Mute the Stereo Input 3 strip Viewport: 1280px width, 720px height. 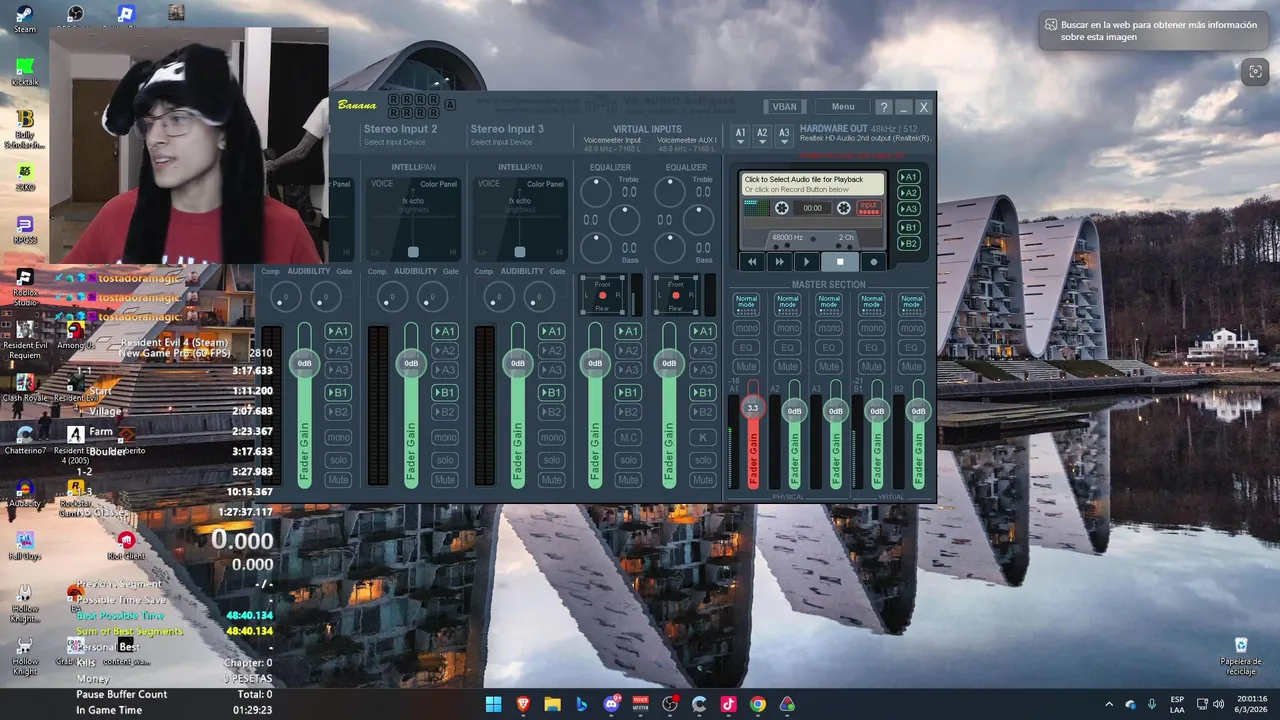551,480
